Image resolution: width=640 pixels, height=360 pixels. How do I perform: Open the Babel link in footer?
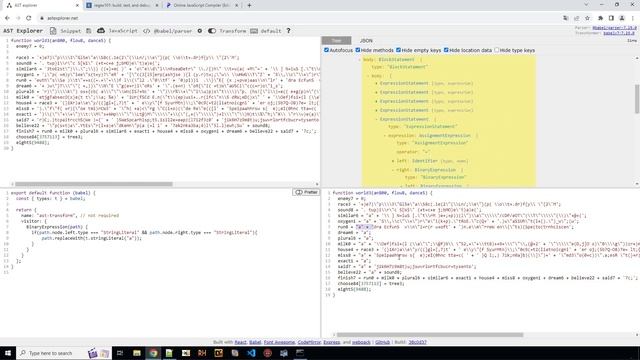(255, 342)
